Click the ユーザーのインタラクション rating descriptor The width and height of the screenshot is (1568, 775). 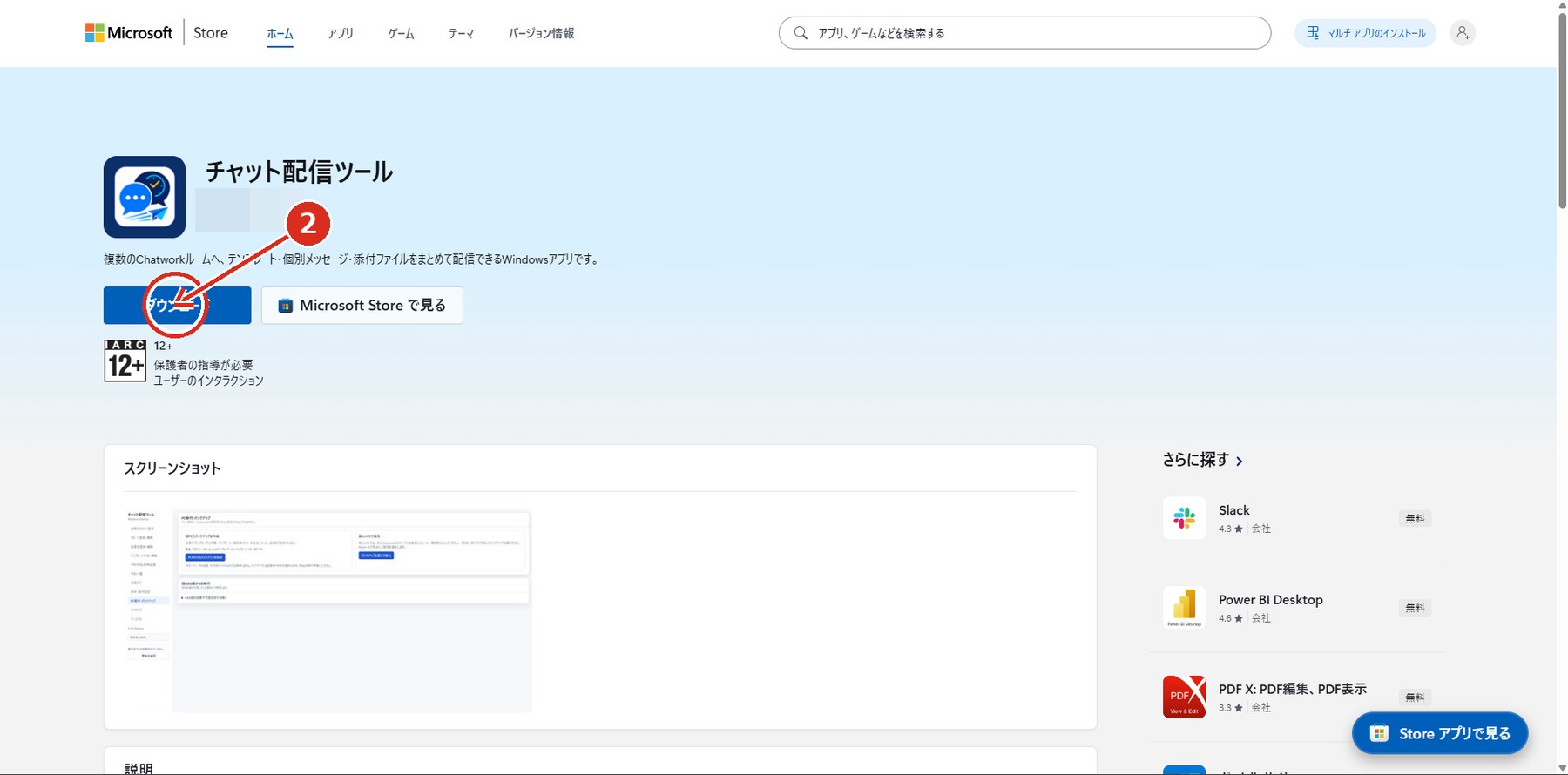click(x=209, y=381)
